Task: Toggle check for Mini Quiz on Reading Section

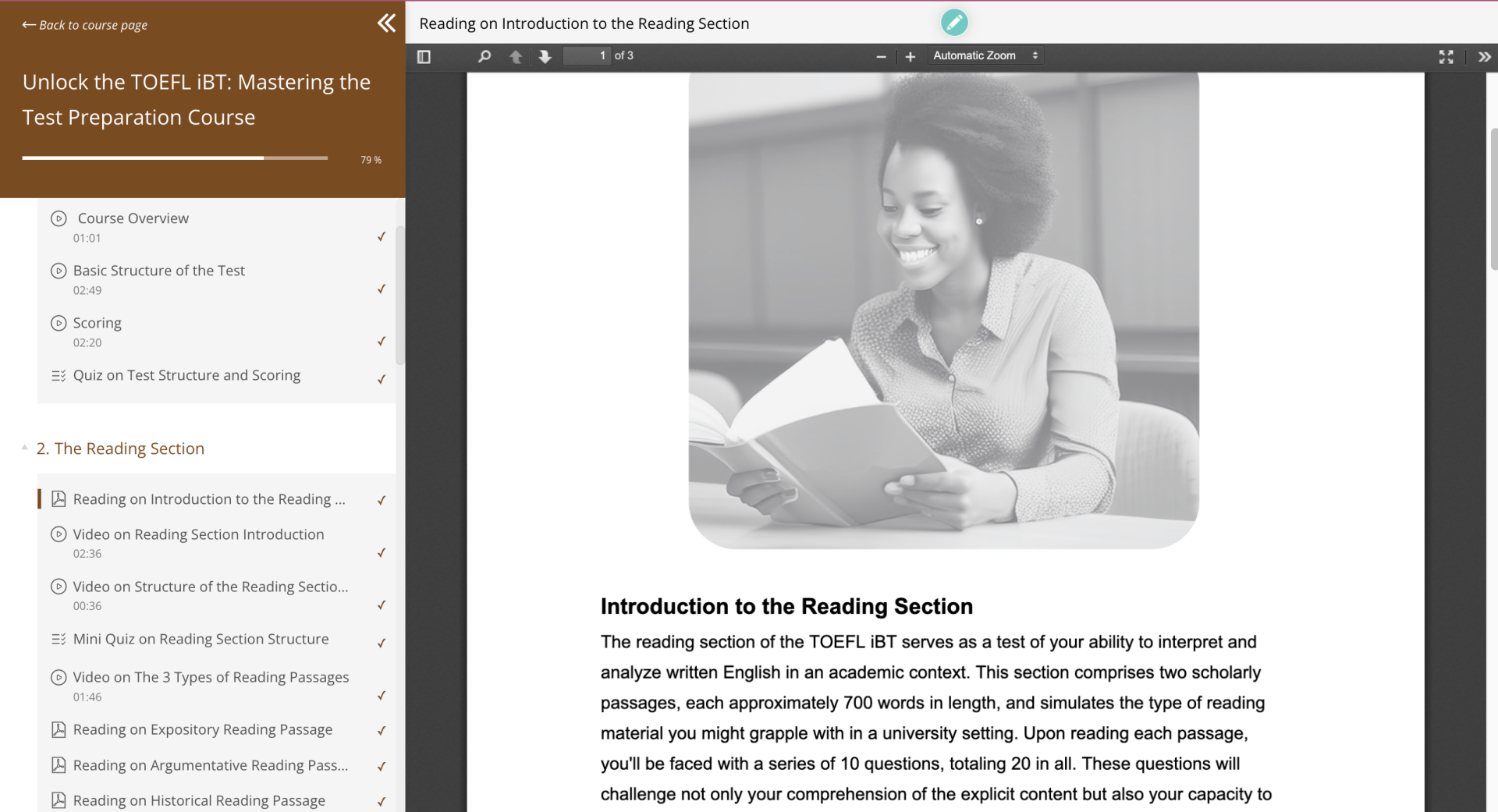Action: click(382, 644)
